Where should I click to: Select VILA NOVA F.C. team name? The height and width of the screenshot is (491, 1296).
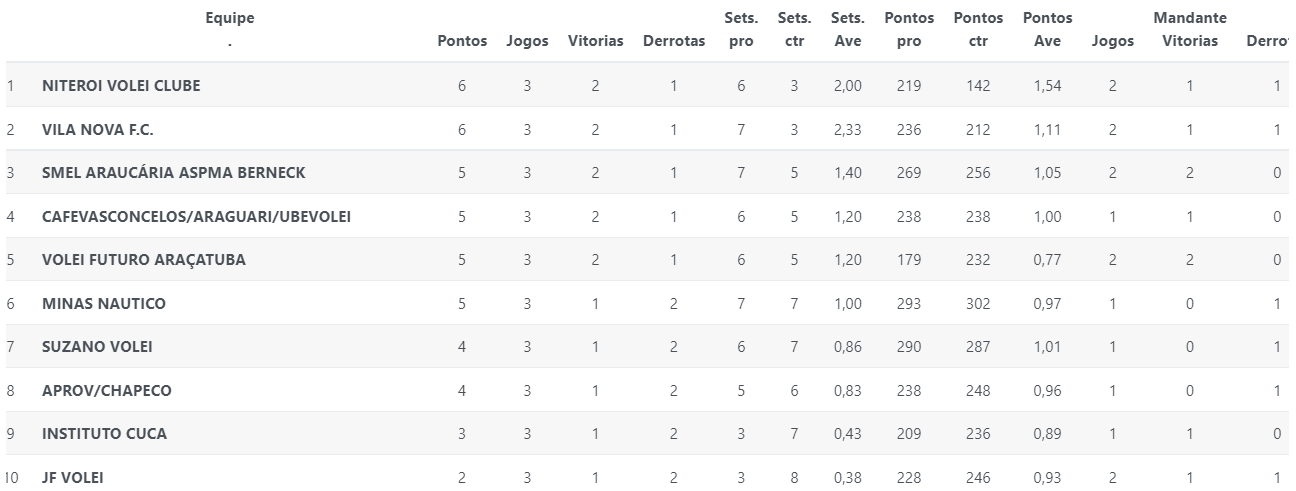click(98, 130)
